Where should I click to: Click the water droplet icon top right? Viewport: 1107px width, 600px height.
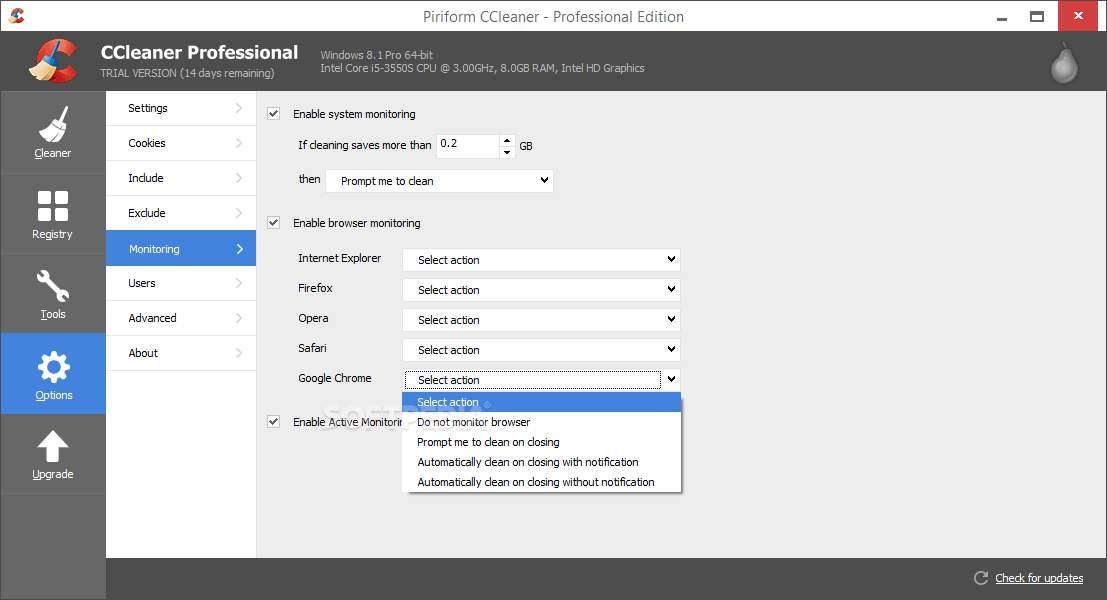click(1063, 62)
